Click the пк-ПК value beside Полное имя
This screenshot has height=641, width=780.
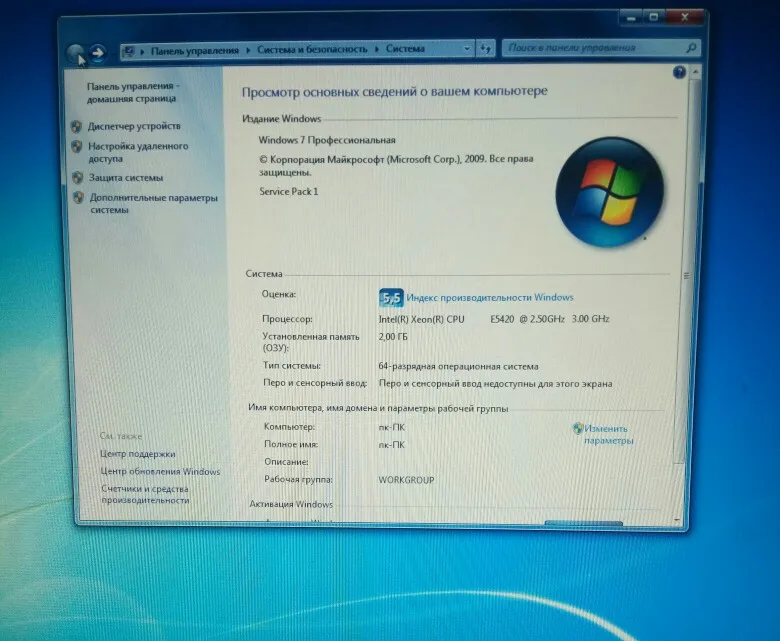tap(391, 445)
